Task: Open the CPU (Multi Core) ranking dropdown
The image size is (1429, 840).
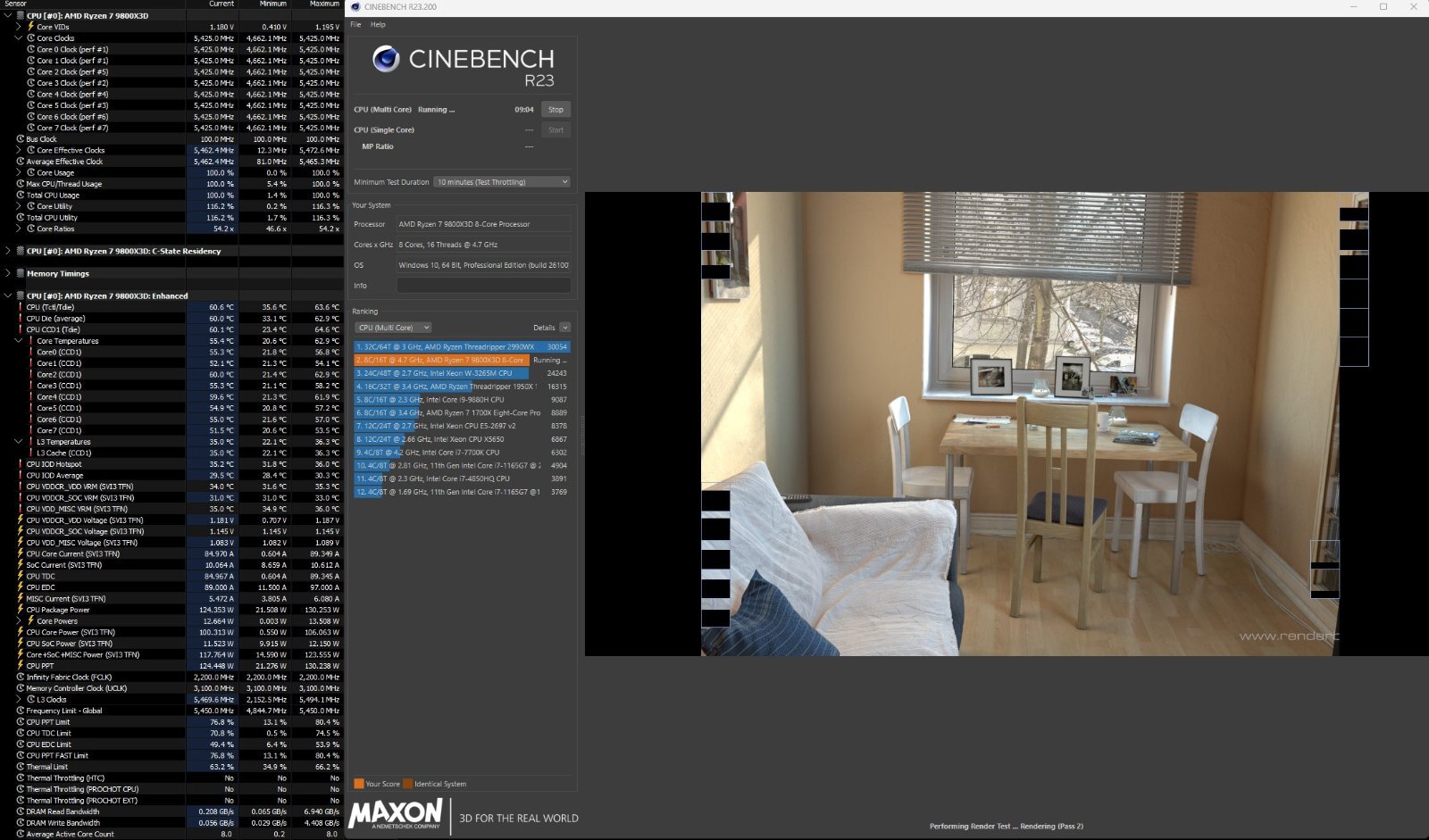Action: click(x=393, y=328)
